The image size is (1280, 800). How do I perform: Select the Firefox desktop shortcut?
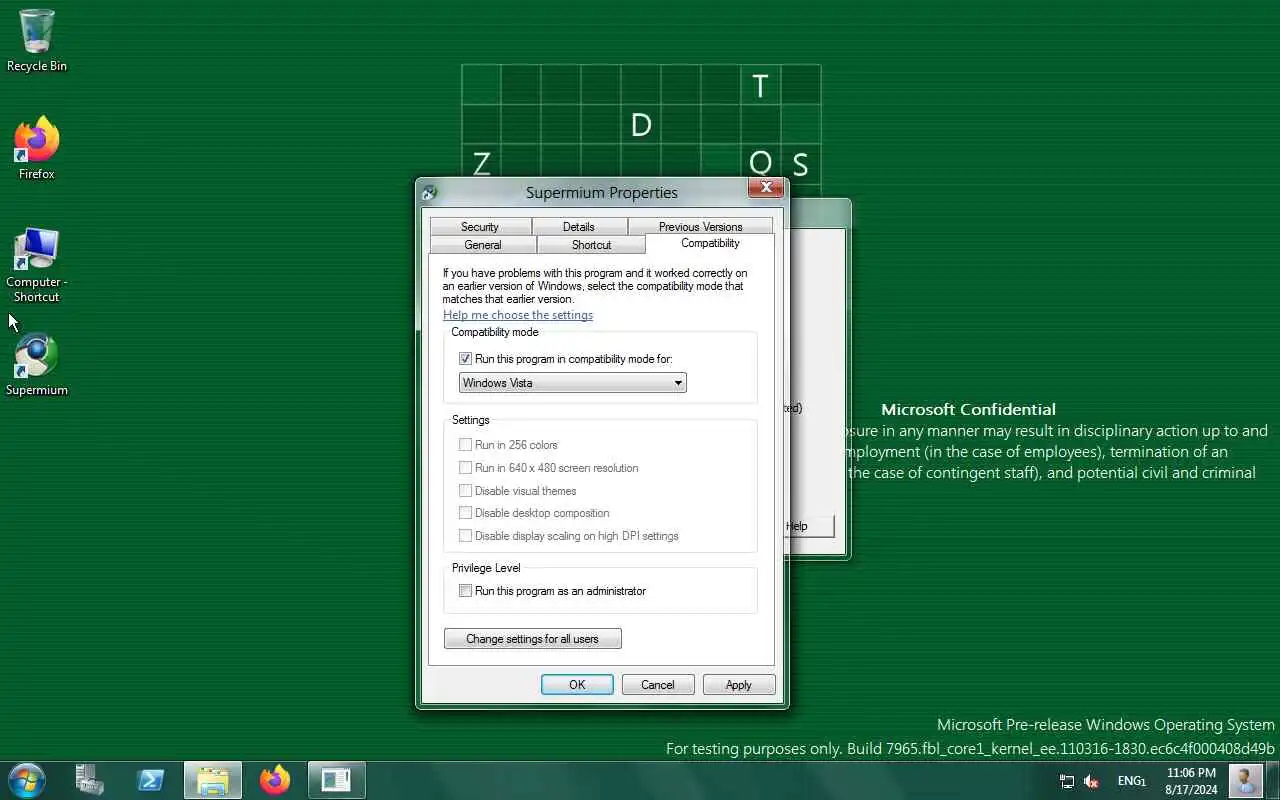tap(37, 149)
